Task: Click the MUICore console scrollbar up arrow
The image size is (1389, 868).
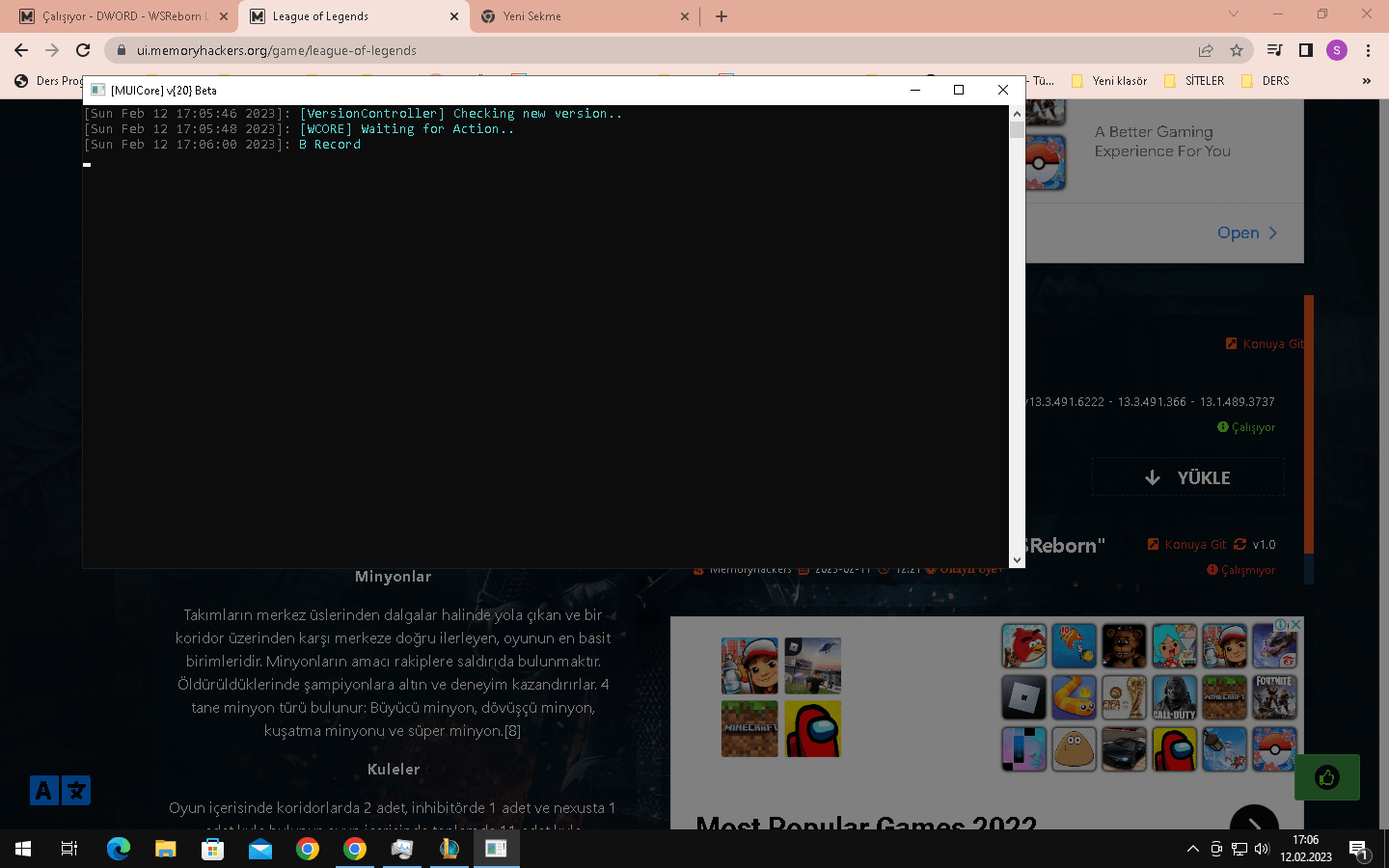Action: [x=1017, y=114]
